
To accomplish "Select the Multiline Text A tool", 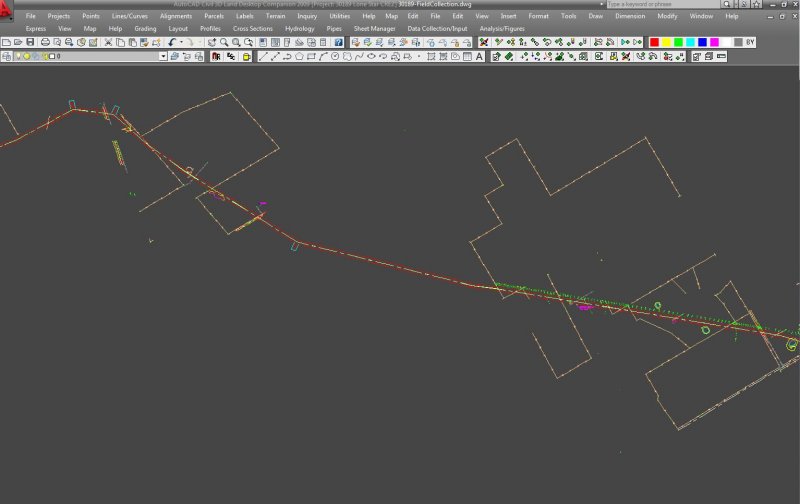I will (x=480, y=57).
